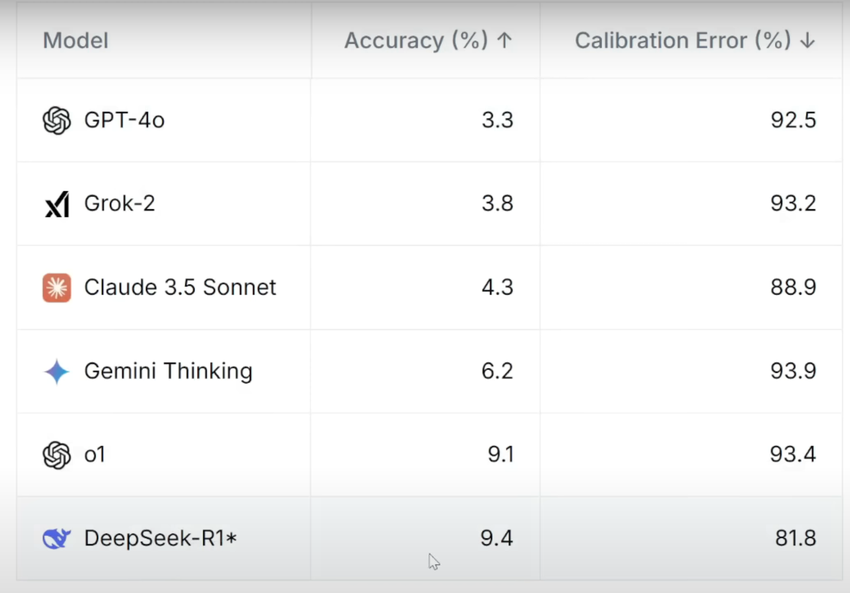This screenshot has height=593, width=850.
Task: Sort by the Calibration Error down arrow
Action: tap(808, 41)
